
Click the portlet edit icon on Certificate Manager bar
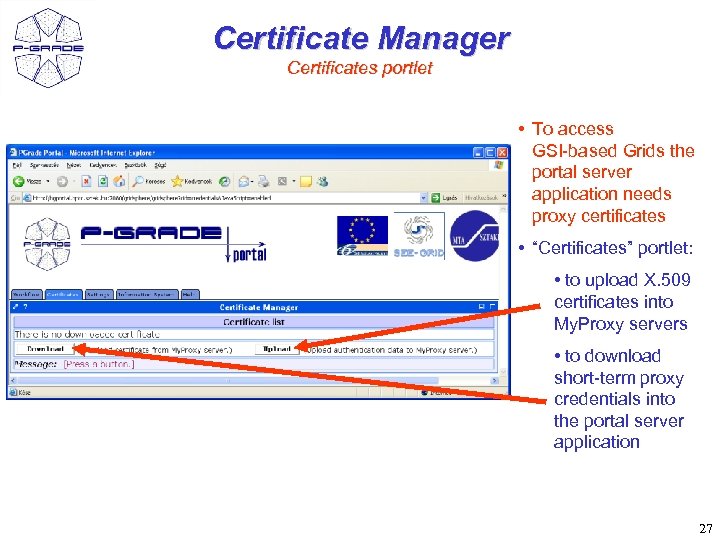click(x=15, y=307)
